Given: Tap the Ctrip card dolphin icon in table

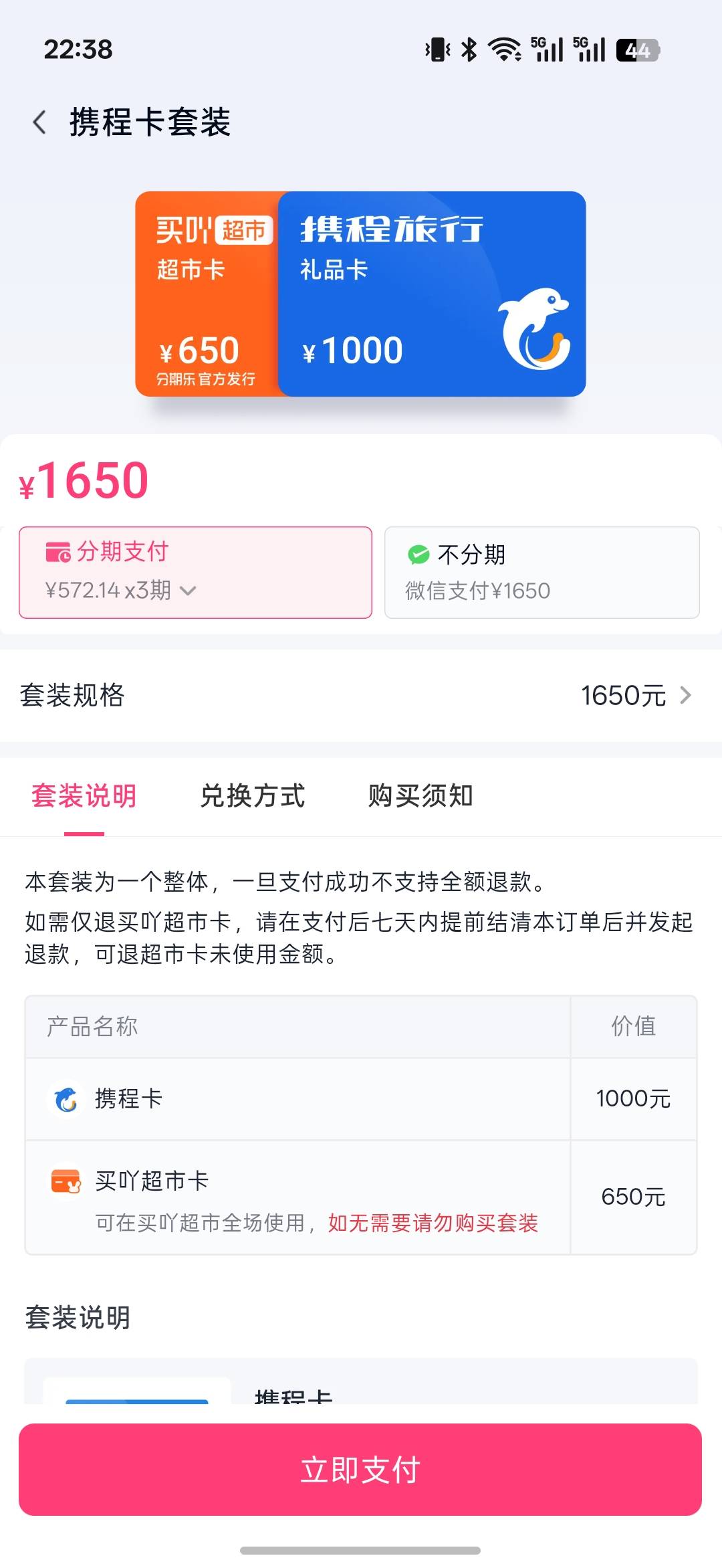Looking at the screenshot, I should pyautogui.click(x=66, y=1098).
